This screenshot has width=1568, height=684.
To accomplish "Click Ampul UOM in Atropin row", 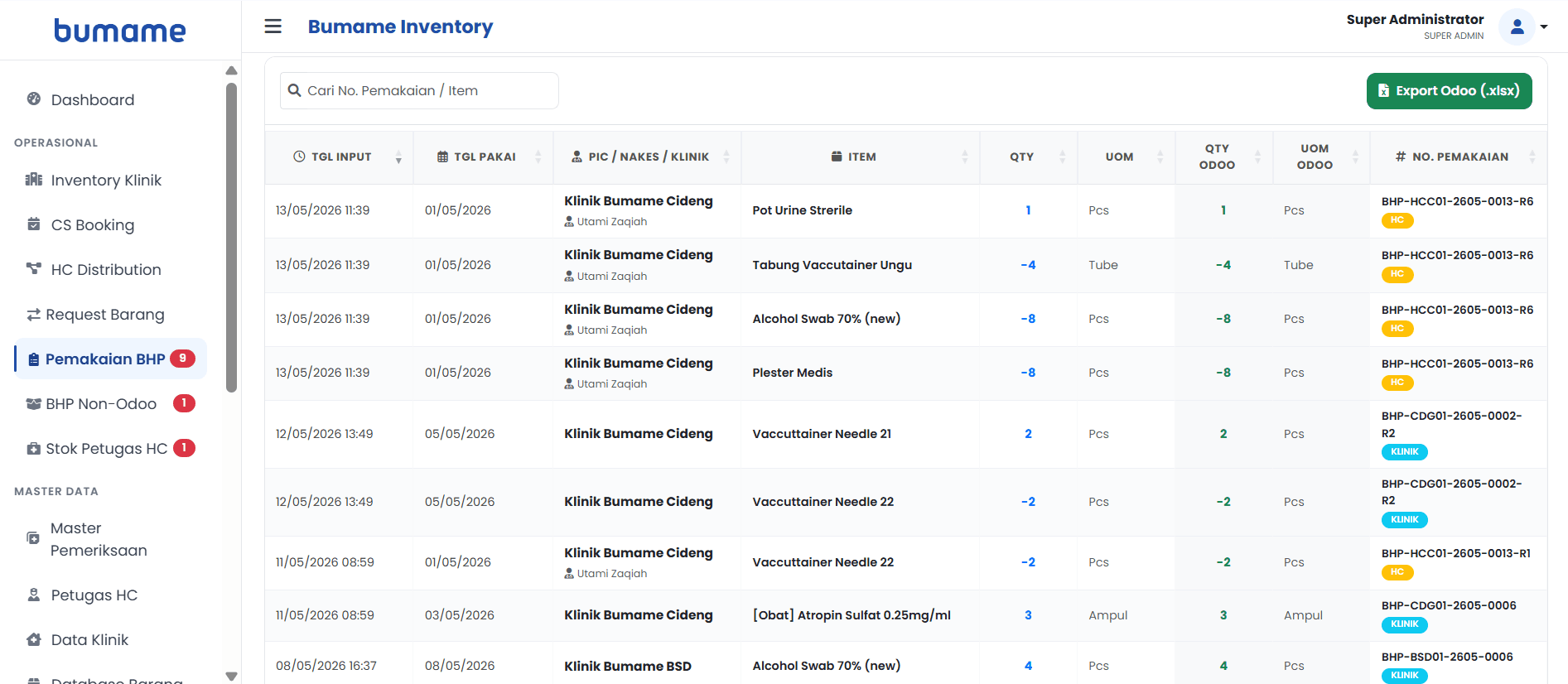I will [x=1107, y=615].
